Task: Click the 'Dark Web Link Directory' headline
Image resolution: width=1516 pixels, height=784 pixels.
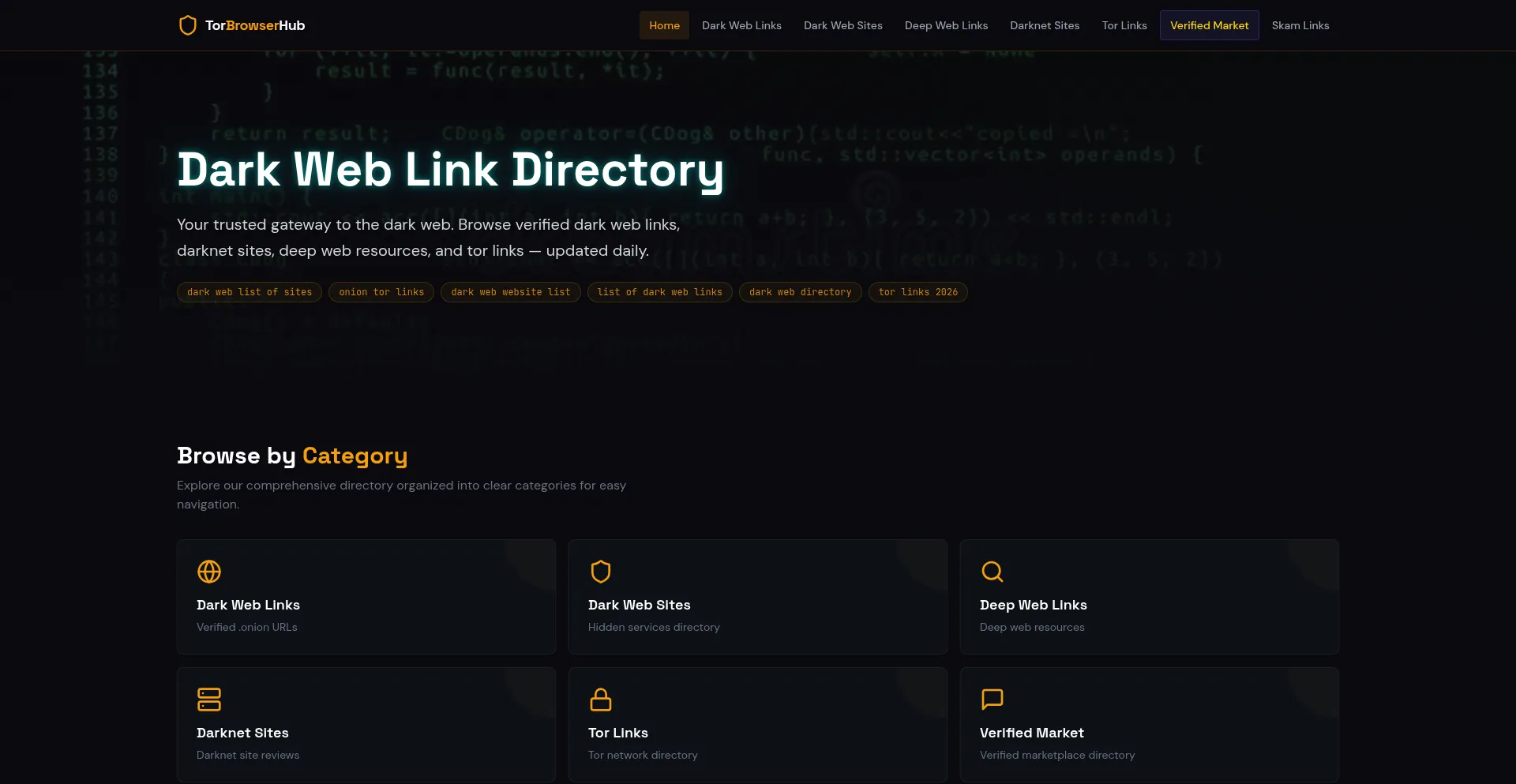Action: (450, 171)
